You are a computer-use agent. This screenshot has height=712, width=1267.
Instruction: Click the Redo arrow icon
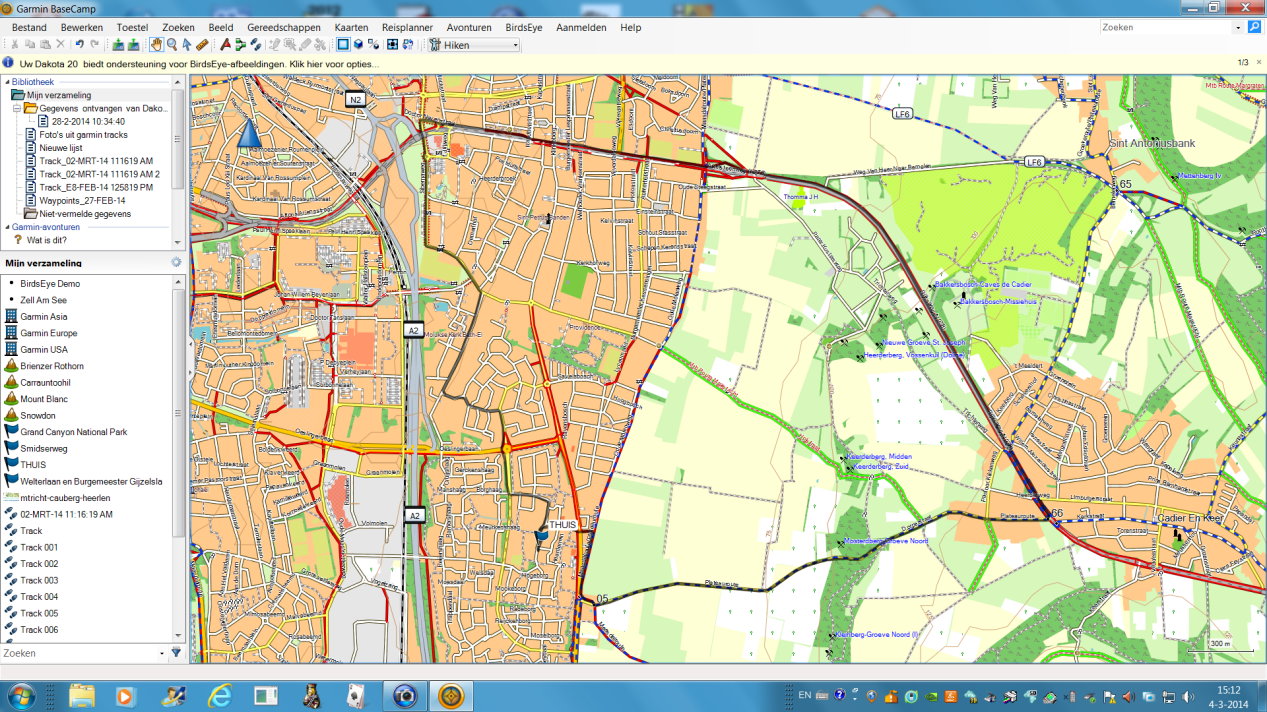[x=94, y=44]
